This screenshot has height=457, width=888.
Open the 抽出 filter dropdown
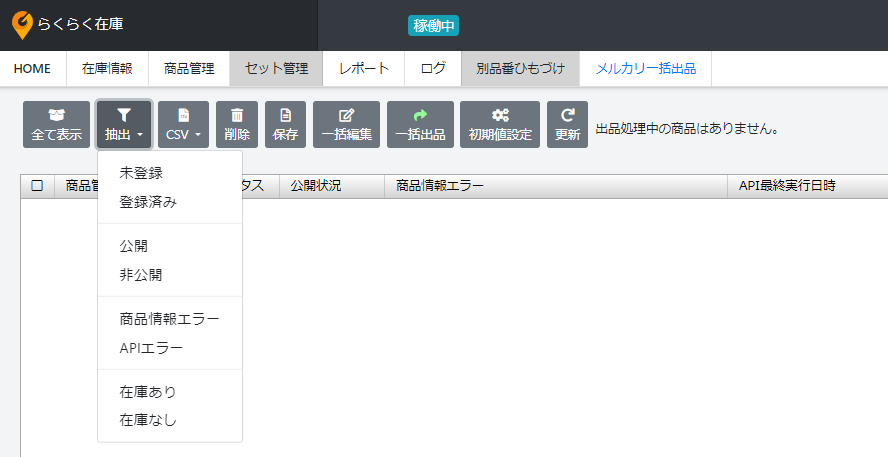point(124,125)
